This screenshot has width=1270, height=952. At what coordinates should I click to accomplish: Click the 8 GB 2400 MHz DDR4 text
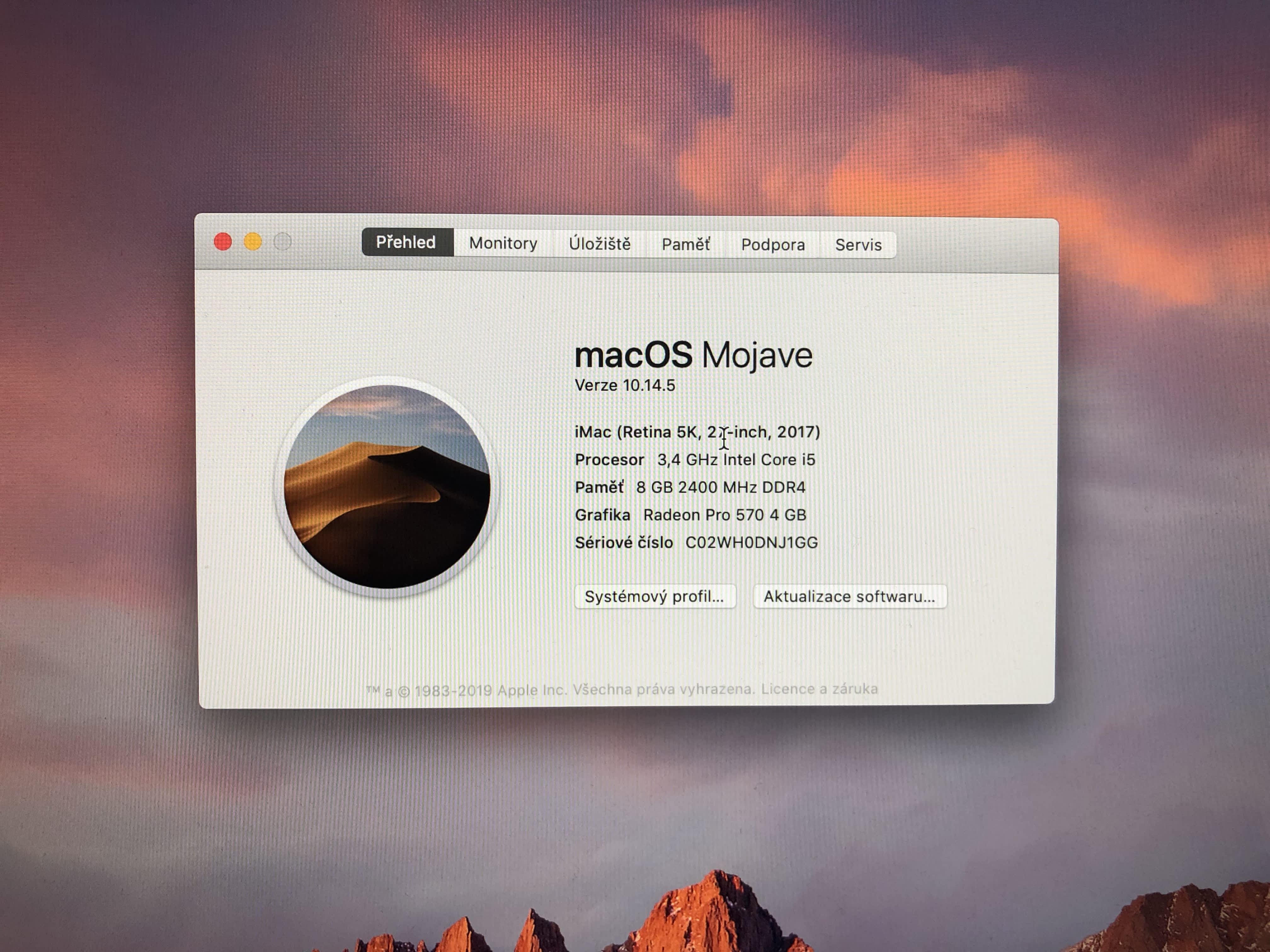pos(721,487)
